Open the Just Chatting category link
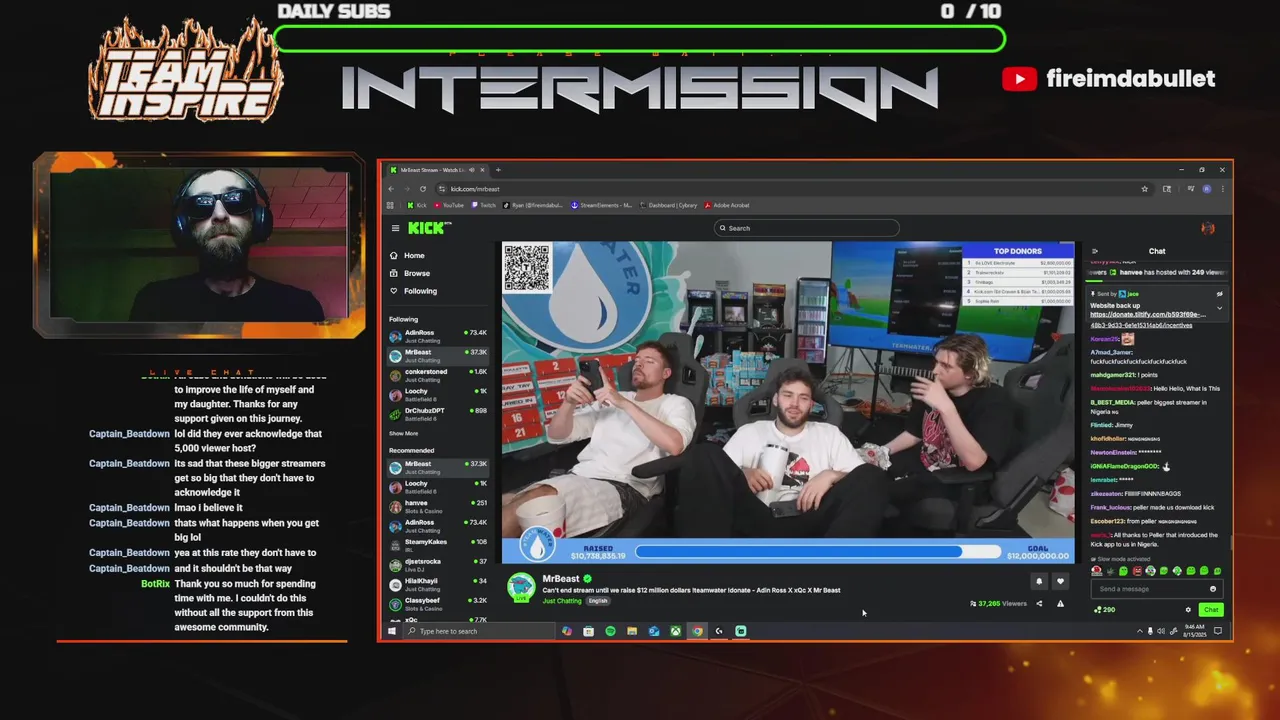This screenshot has width=1280, height=720. [x=561, y=601]
